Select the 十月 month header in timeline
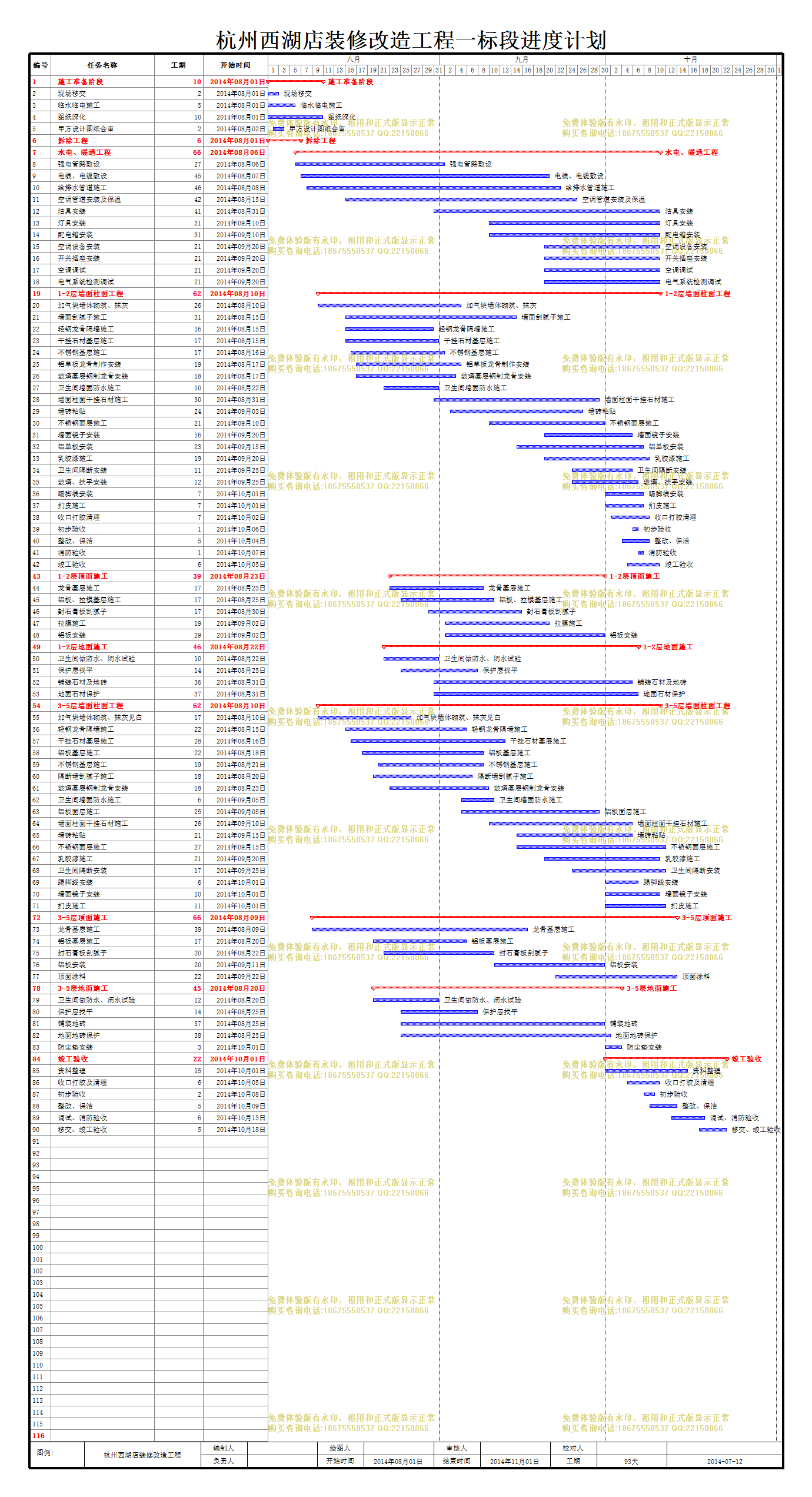The width and height of the screenshot is (812, 1497). pyautogui.click(x=691, y=59)
